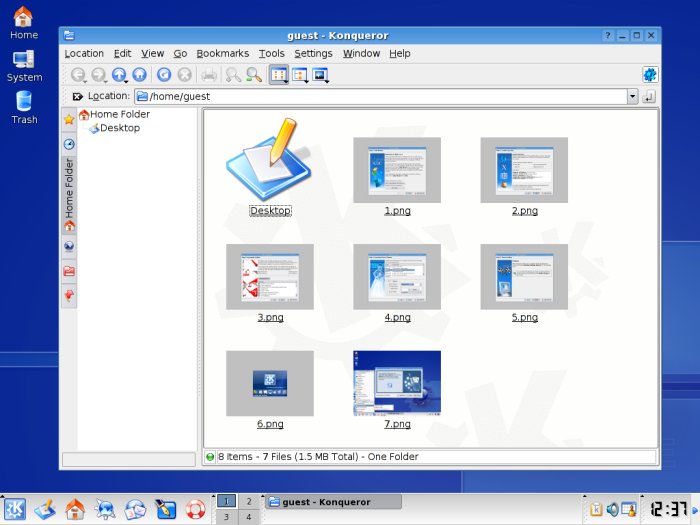Toggle the Icon View mode button

tap(279, 74)
